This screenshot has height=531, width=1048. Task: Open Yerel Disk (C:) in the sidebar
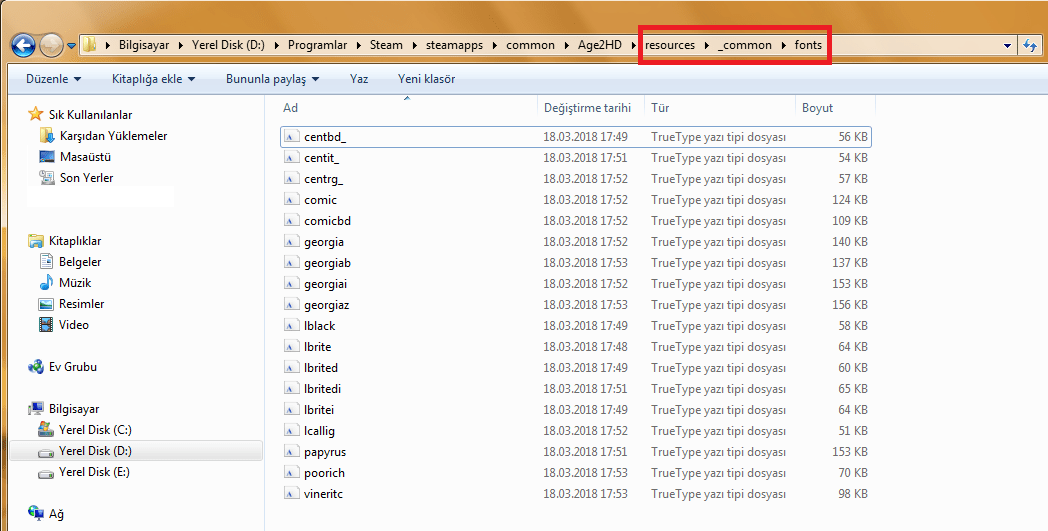click(95, 430)
